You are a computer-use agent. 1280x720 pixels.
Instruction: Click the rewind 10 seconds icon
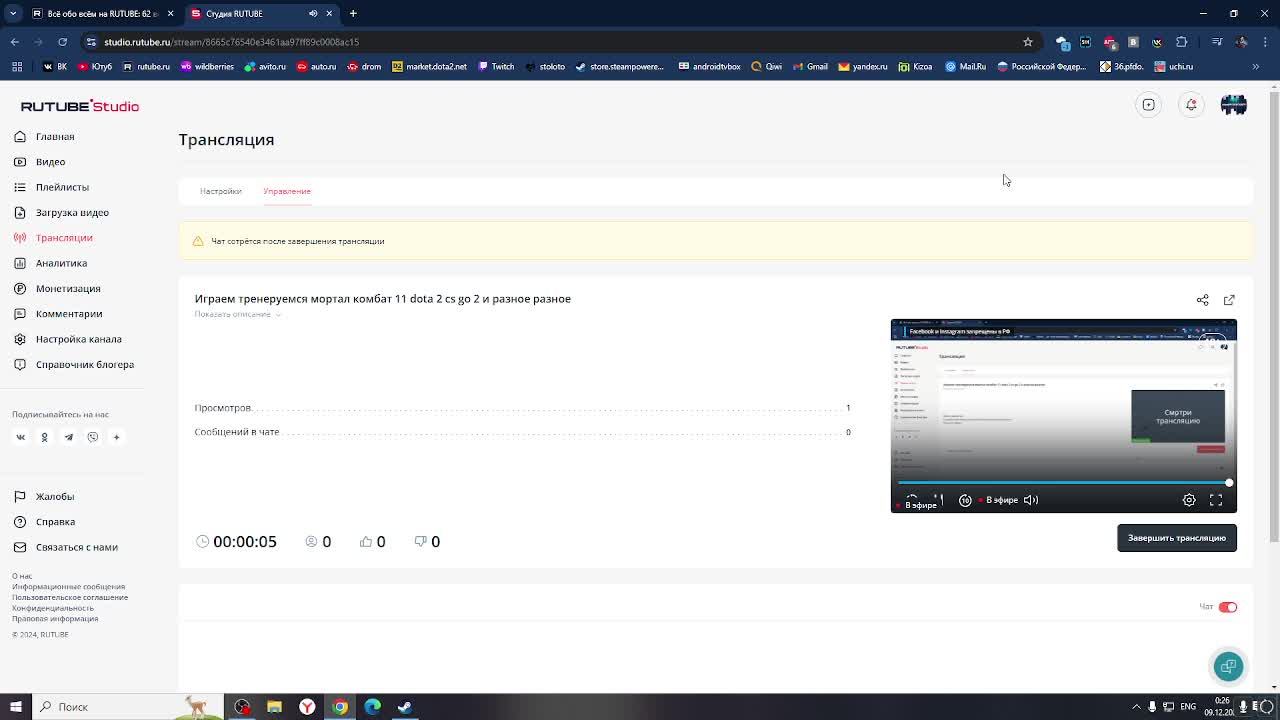pos(965,500)
